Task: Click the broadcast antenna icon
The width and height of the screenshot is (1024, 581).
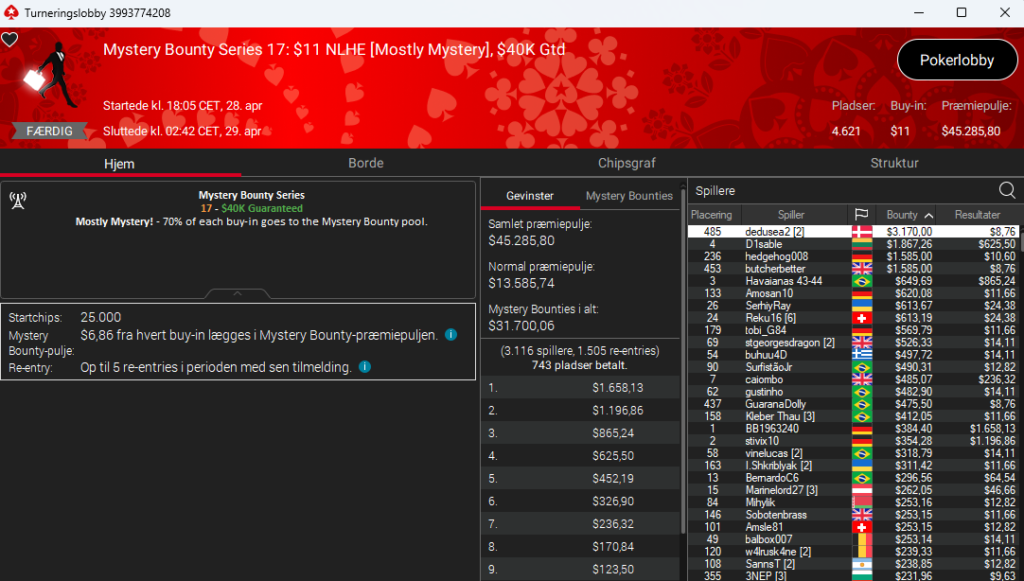Action: point(17,199)
